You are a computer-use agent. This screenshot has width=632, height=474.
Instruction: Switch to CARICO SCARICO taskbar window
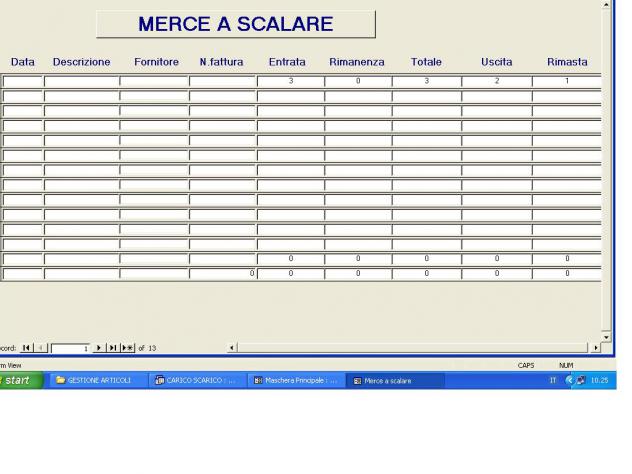click(198, 380)
